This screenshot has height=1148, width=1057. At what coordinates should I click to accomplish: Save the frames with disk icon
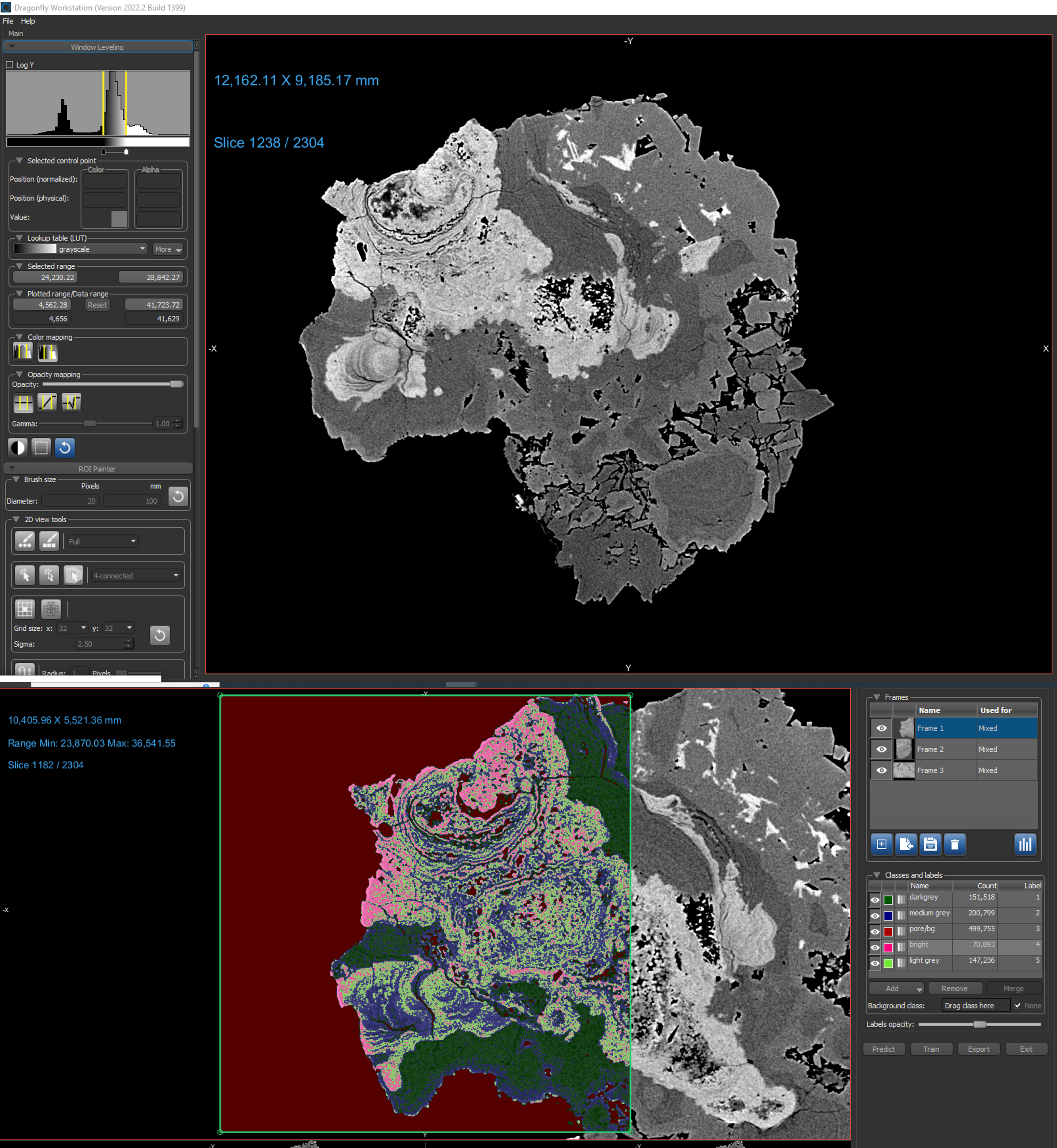[931, 844]
